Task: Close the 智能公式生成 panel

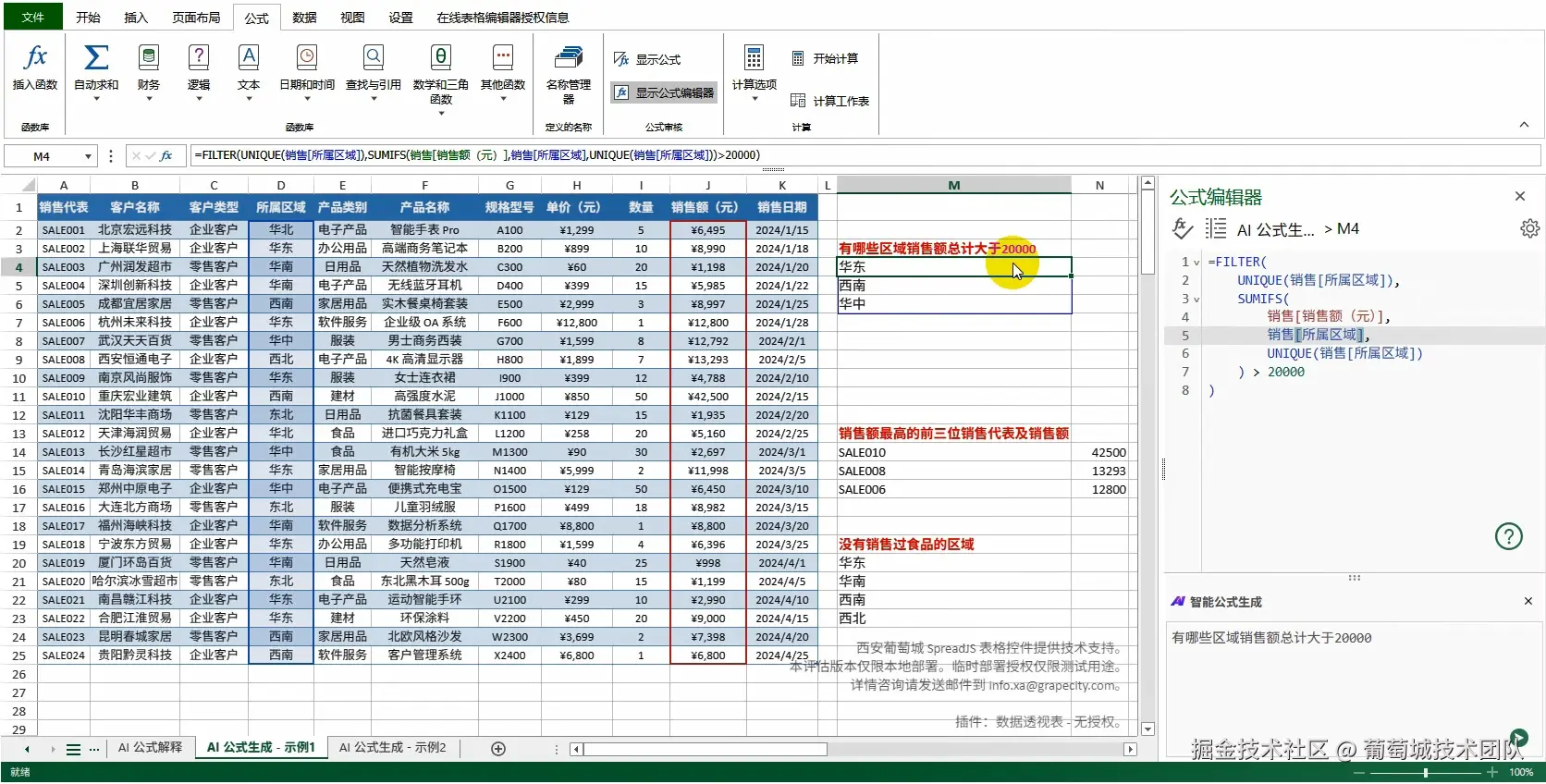Action: tap(1528, 602)
